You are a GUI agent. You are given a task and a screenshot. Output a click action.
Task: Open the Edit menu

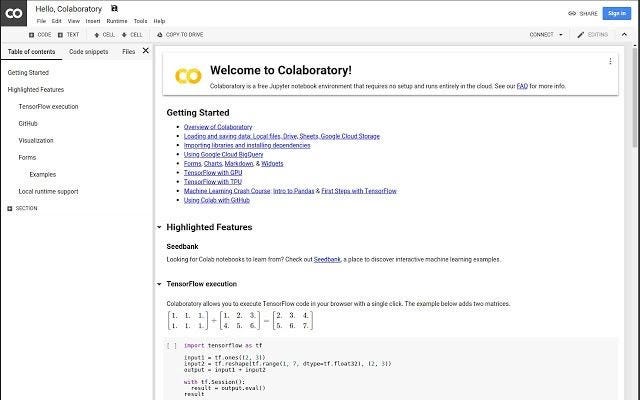(56, 21)
